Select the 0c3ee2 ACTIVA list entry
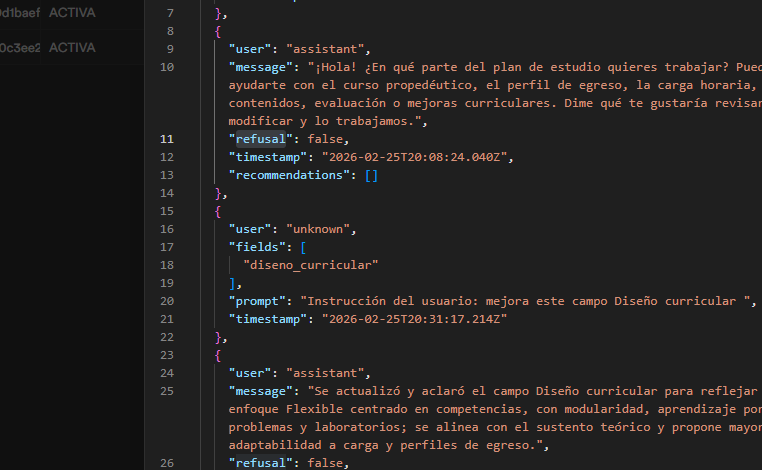 tap(50, 47)
